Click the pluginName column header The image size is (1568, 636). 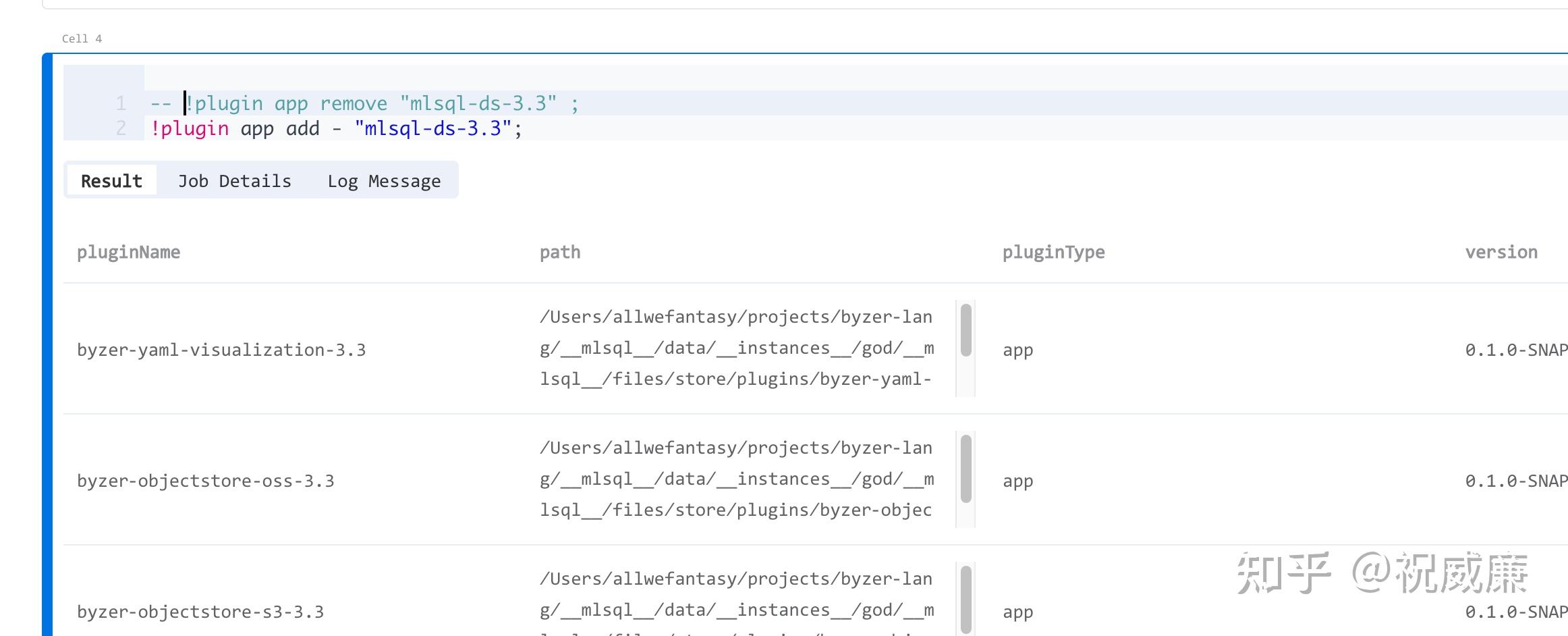pyautogui.click(x=128, y=253)
